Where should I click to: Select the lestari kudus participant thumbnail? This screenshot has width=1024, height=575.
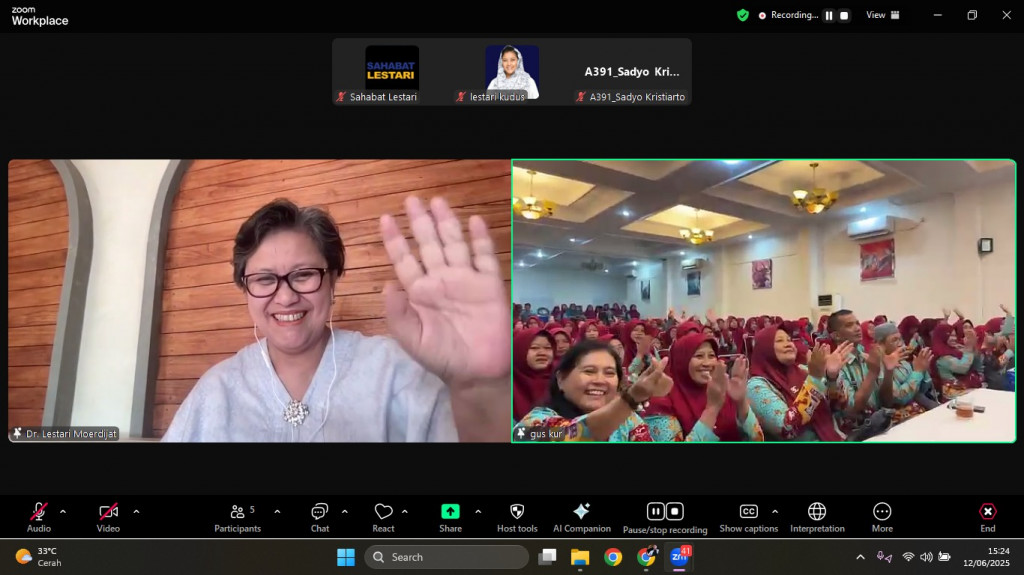(512, 72)
